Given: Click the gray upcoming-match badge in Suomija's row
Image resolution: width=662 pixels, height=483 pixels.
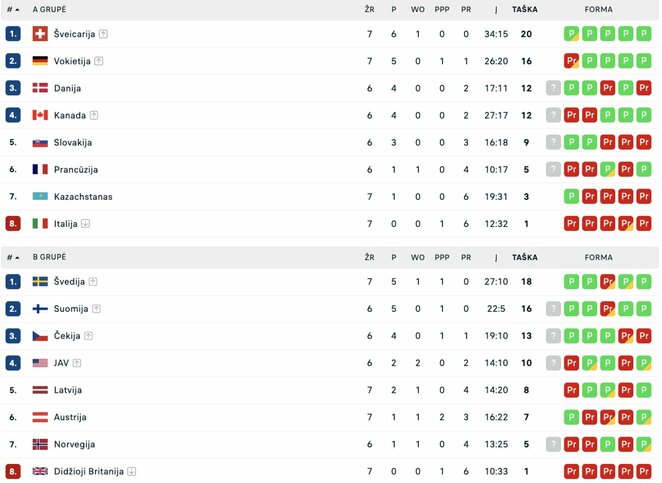Looking at the screenshot, I should (x=553, y=309).
